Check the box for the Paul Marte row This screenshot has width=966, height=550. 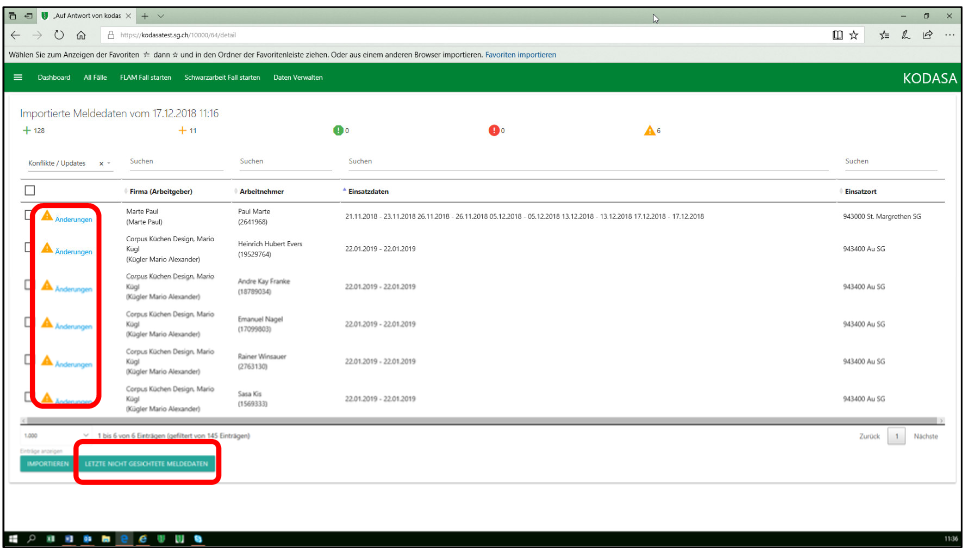pyautogui.click(x=29, y=216)
